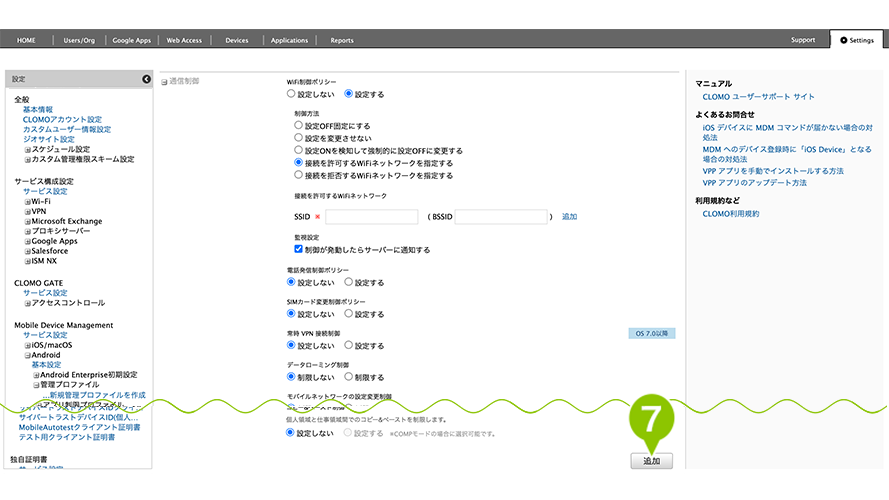Expand アクセスコントロール tree node

27,303
